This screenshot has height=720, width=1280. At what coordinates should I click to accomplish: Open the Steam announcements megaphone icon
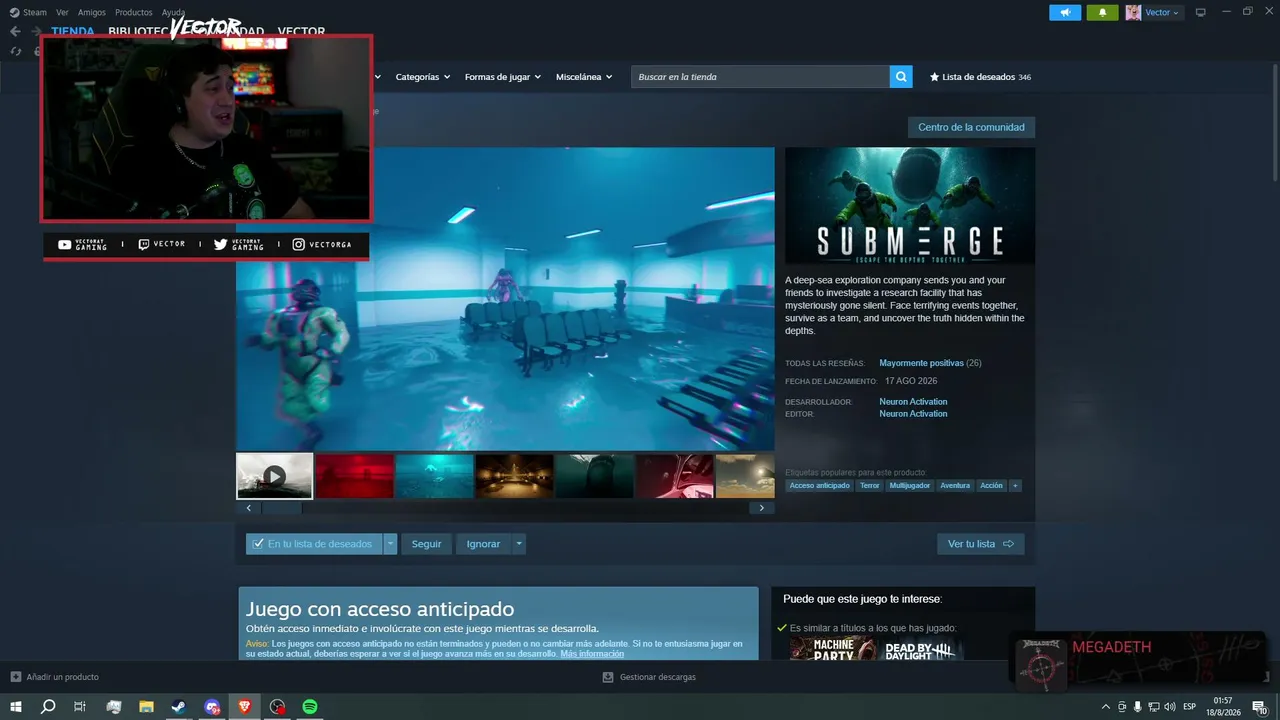(x=1065, y=12)
